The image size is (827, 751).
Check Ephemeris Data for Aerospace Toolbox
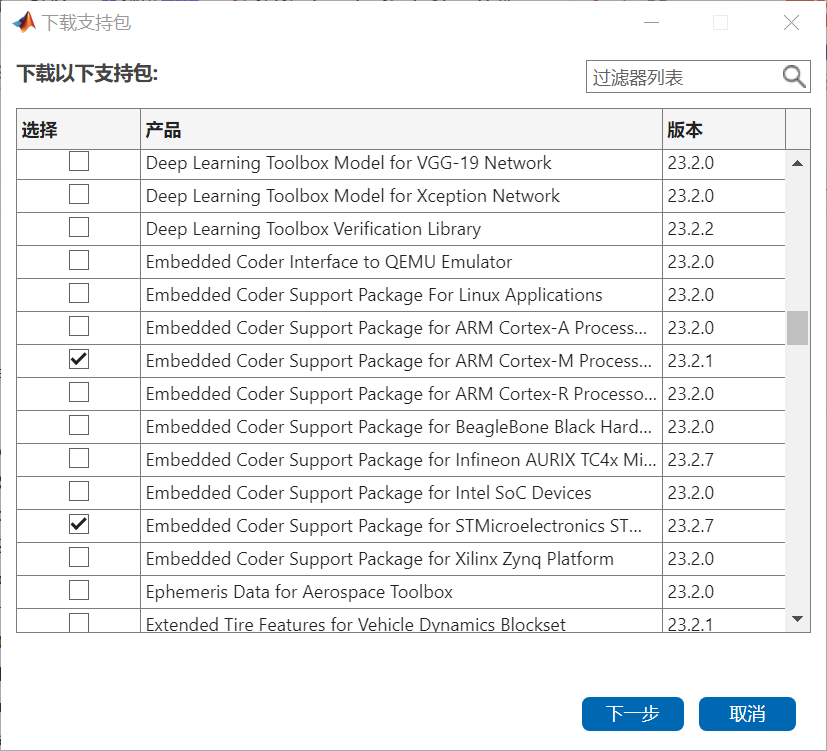pyautogui.click(x=79, y=590)
